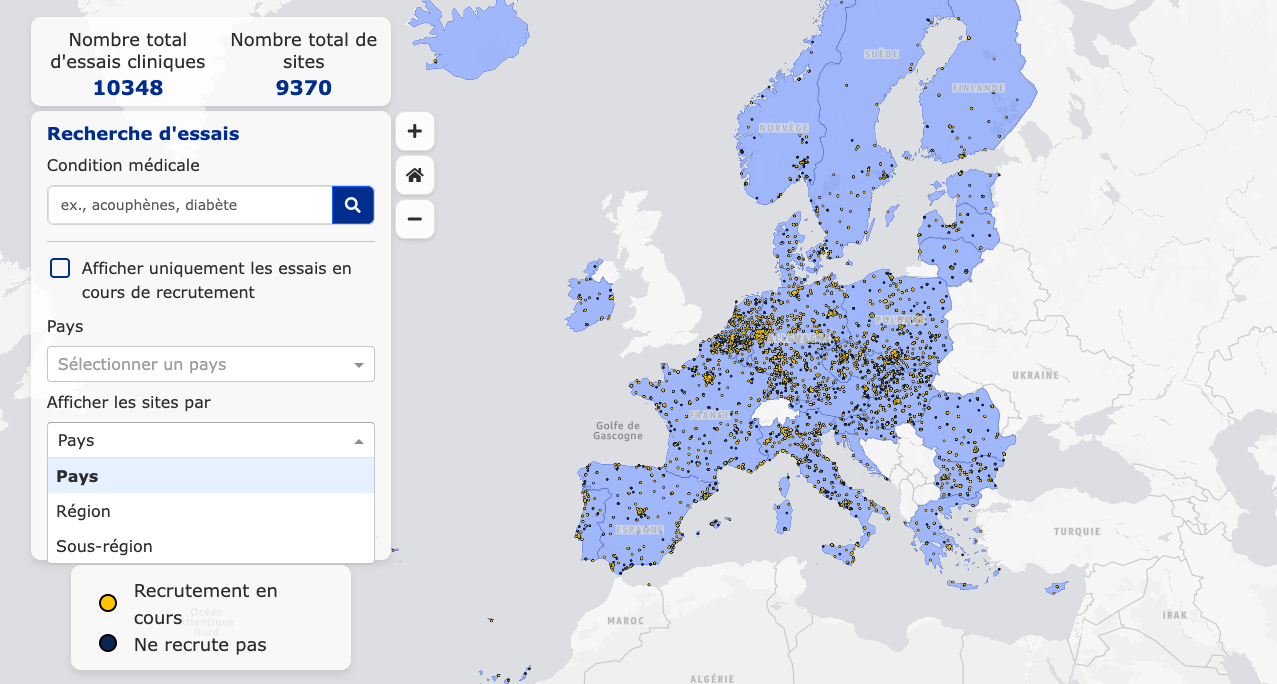This screenshot has width=1277, height=684.
Task: Click the Afficher les sites par label
Action: [129, 402]
